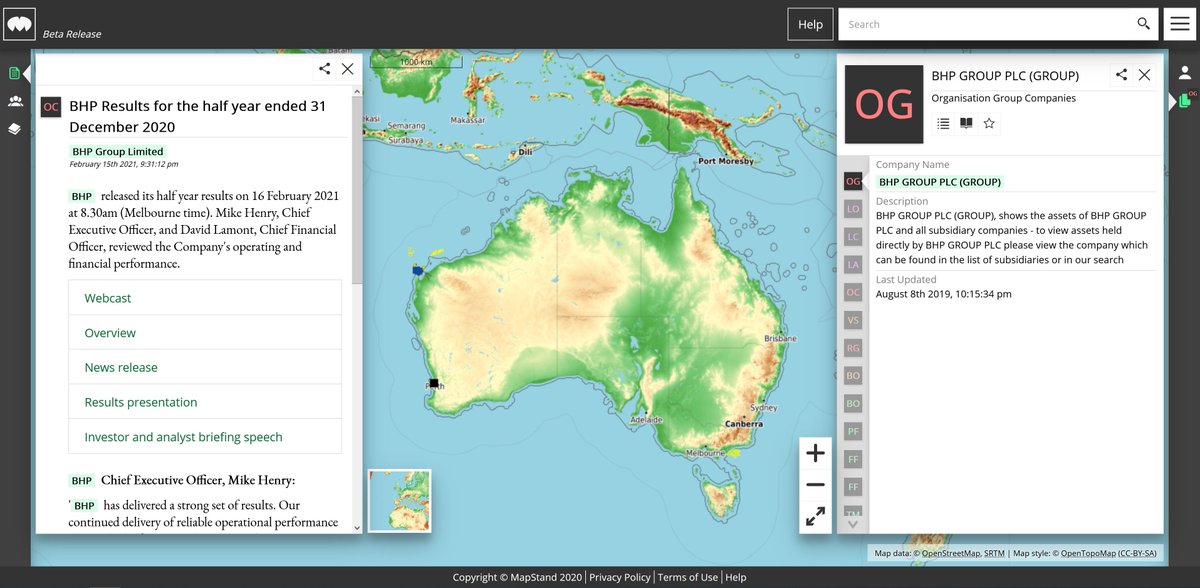Click the BHP Group Limited tag
The image size is (1200, 588).
(118, 152)
